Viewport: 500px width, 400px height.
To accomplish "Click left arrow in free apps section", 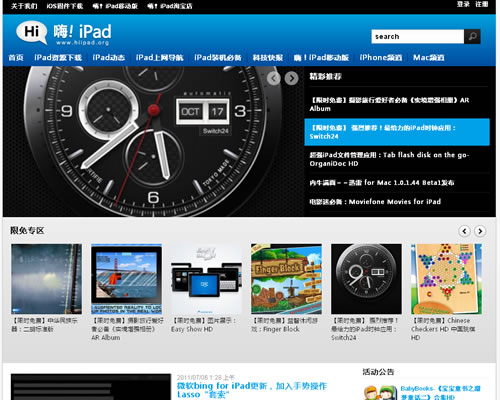I will 464,231.
